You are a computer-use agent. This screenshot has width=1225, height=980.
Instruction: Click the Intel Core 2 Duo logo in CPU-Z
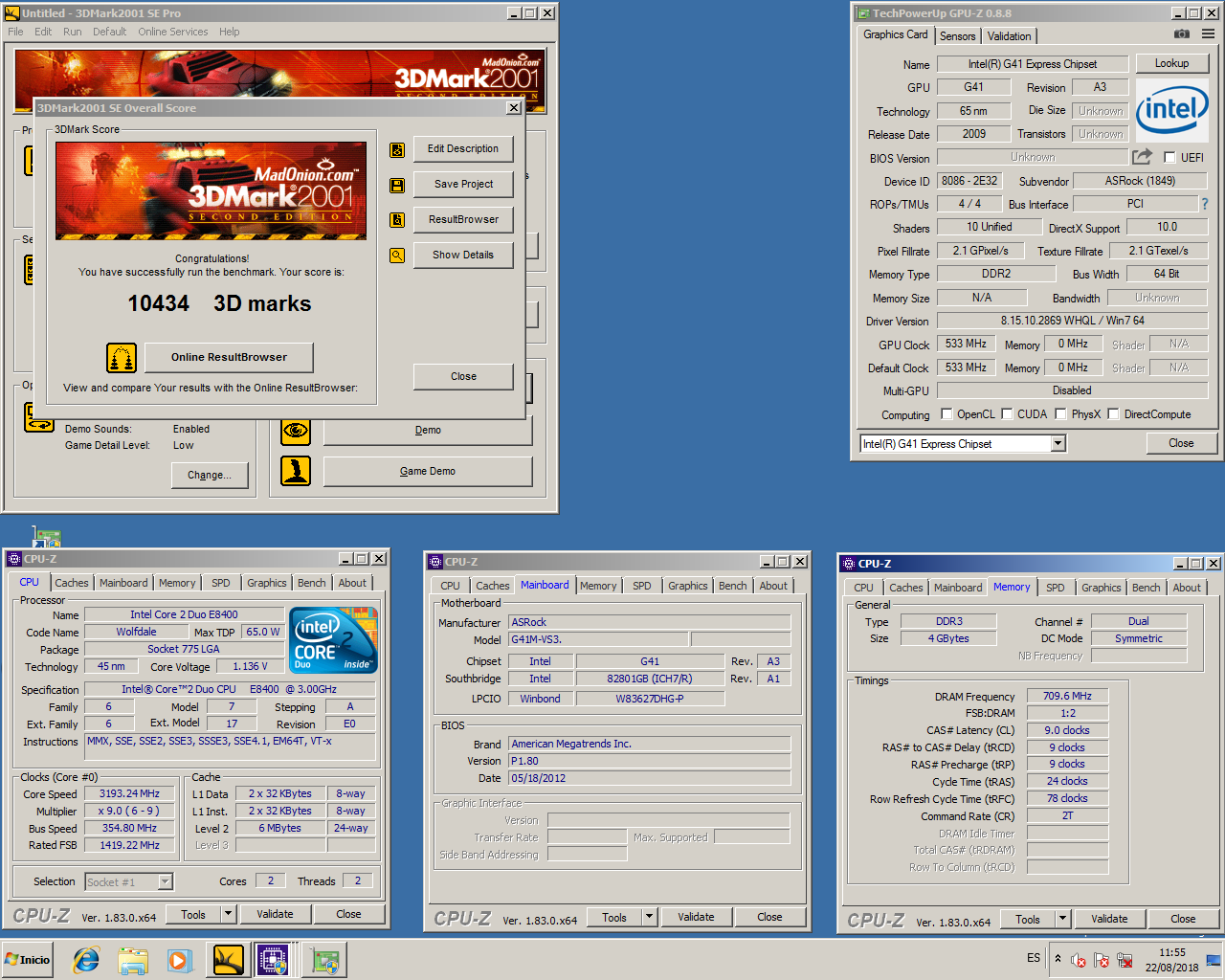(333, 640)
